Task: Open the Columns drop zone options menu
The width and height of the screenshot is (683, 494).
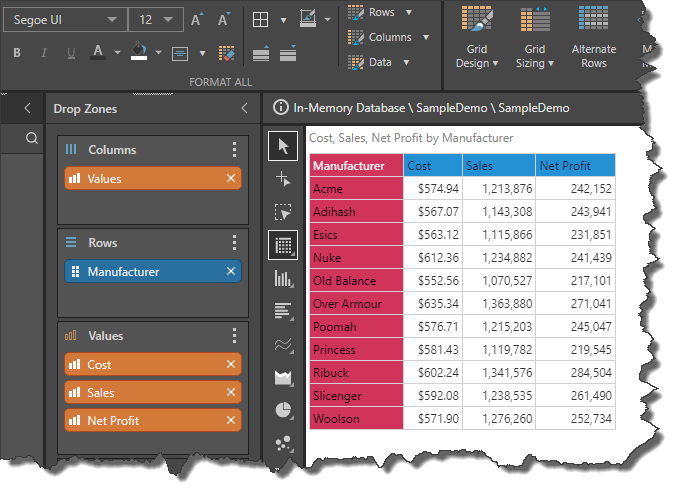Action: pyautogui.click(x=234, y=150)
